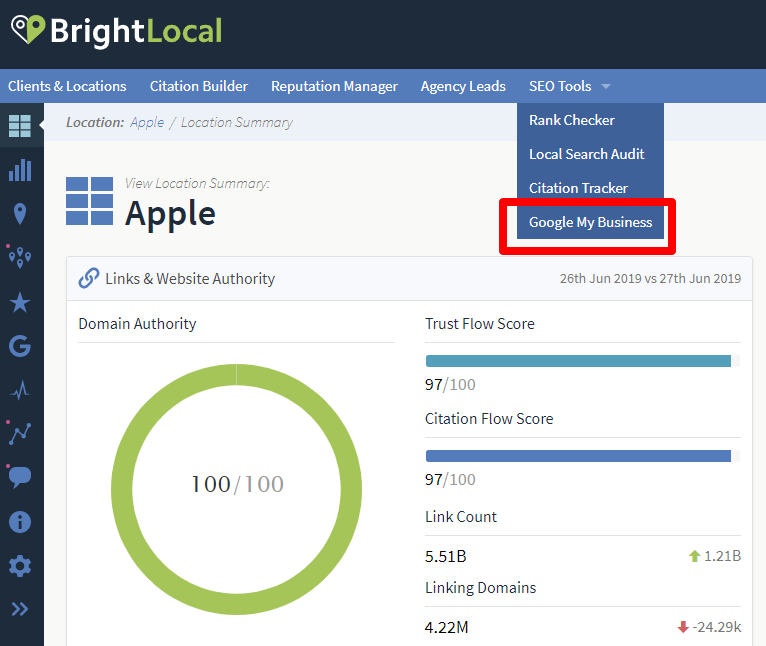The height and width of the screenshot is (646, 766).
Task: Click the date range 26th Jun 2019 vs 27th Jun 2019
Action: coord(650,279)
